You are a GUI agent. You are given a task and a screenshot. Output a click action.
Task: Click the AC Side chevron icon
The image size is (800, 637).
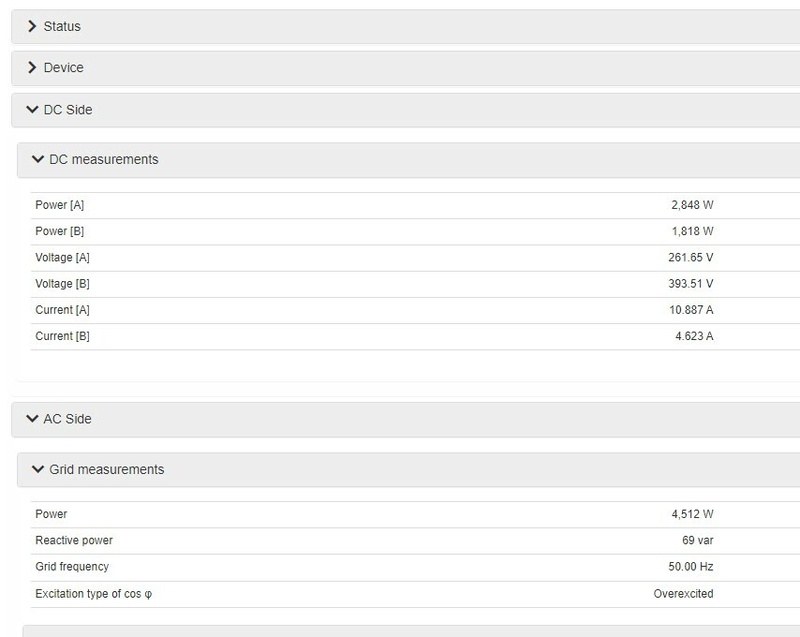tap(33, 419)
